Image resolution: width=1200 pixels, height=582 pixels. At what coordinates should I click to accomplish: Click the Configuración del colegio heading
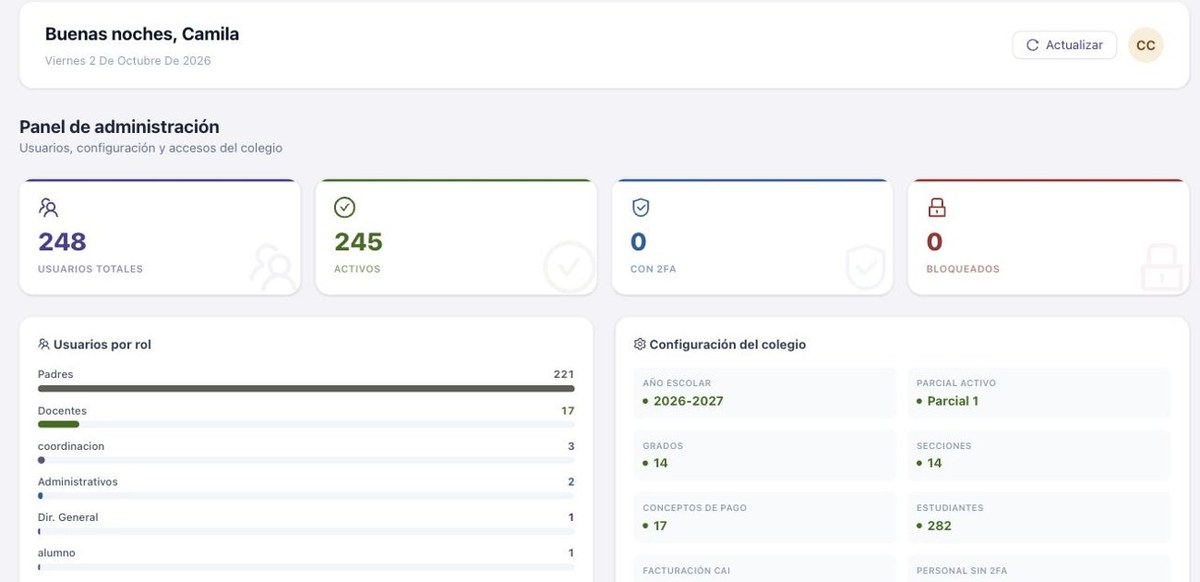tap(727, 344)
